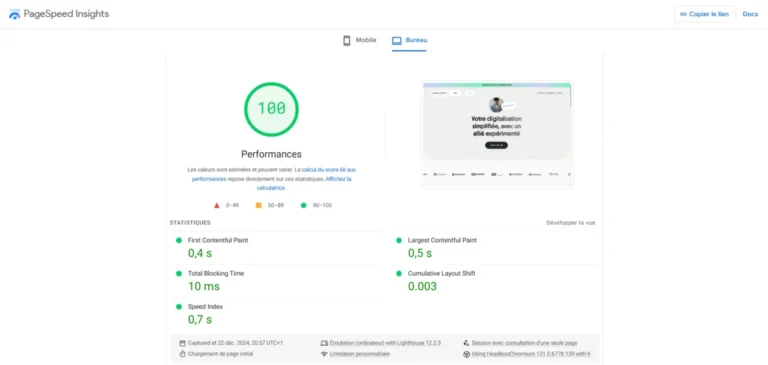Click the First Contentful Paint label
This screenshot has width=768, height=365.
click(x=218, y=240)
